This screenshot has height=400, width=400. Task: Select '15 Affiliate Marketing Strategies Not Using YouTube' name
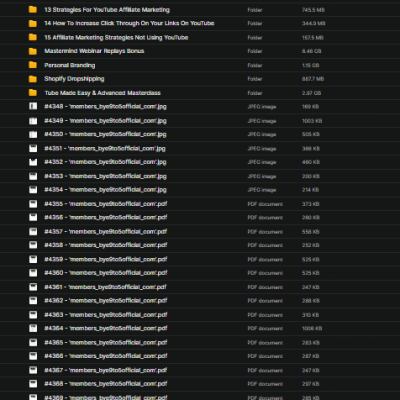116,37
